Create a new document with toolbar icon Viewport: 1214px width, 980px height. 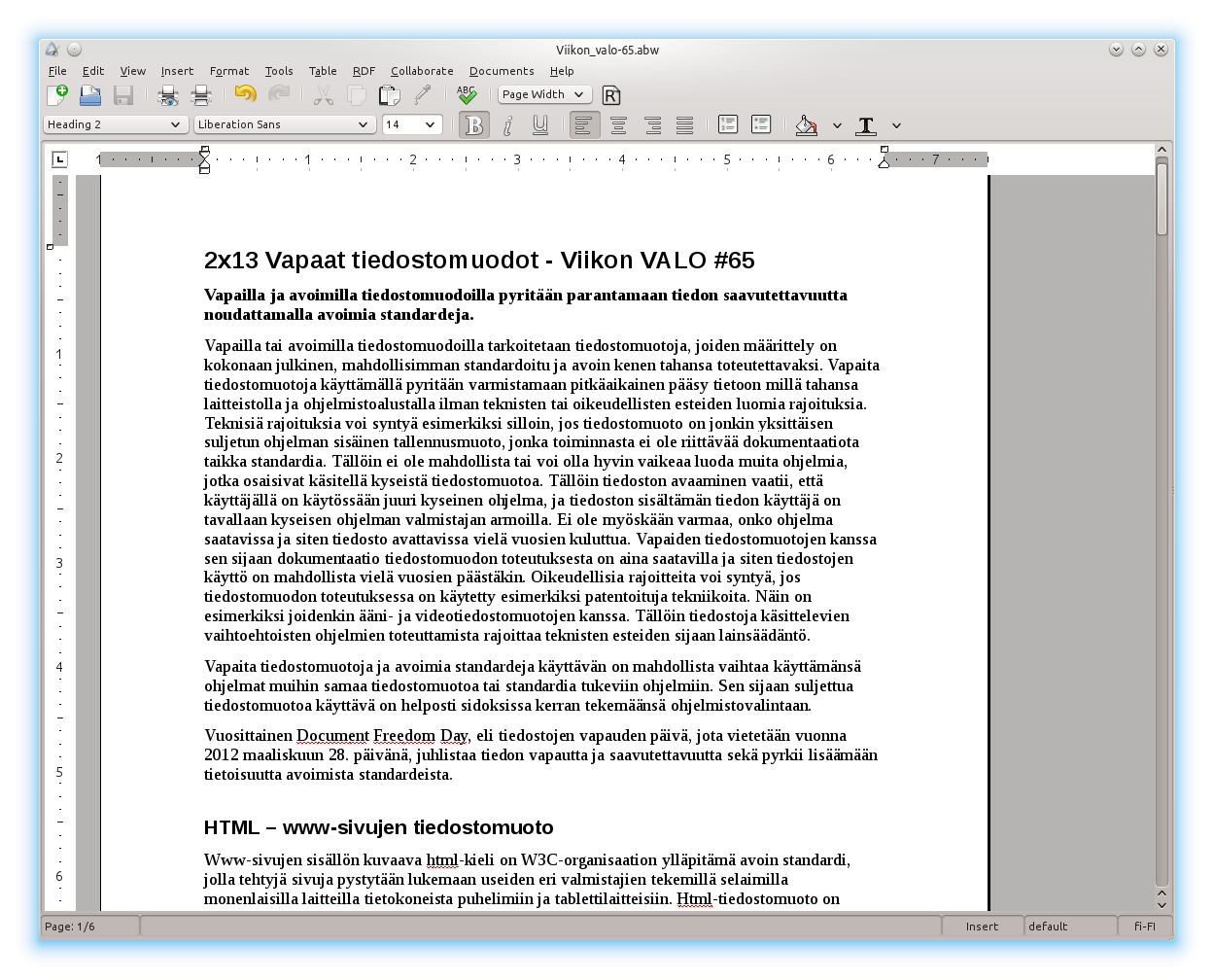click(57, 94)
